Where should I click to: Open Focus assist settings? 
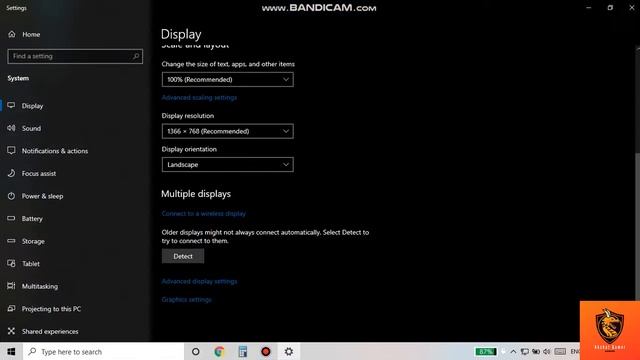pos(39,173)
